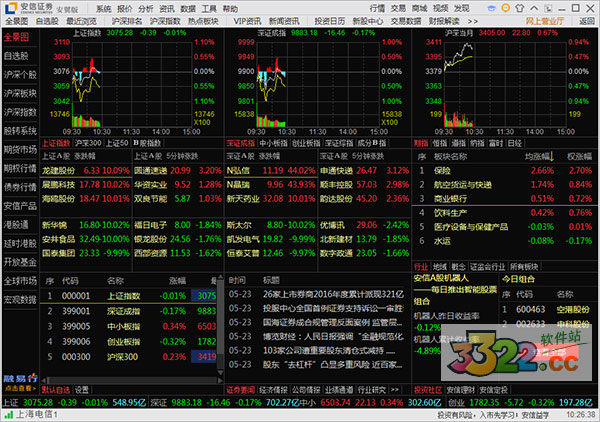Open the shirt-shaped skin theme icon
The height and width of the screenshot is (422, 600).
pos(520,8)
